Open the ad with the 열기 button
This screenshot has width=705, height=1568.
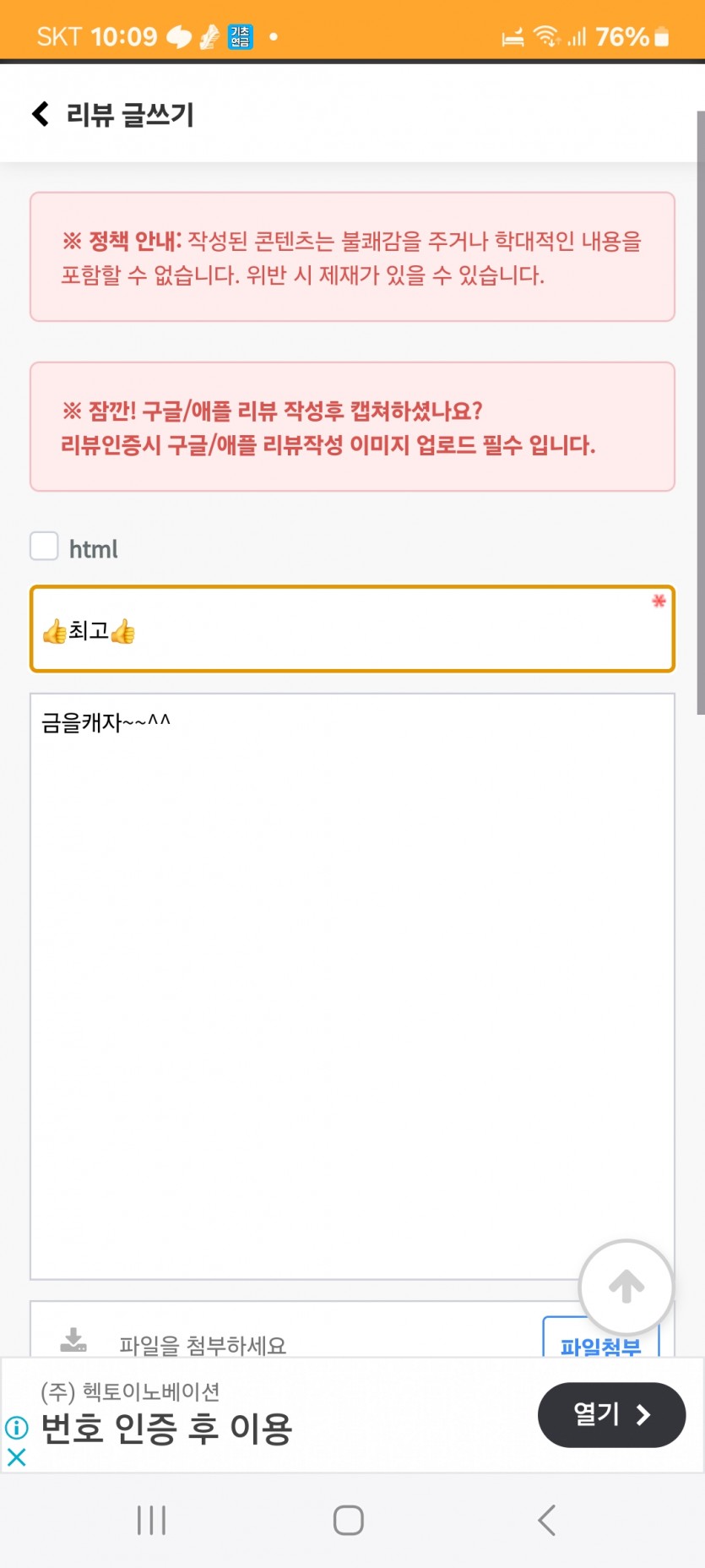click(611, 1414)
